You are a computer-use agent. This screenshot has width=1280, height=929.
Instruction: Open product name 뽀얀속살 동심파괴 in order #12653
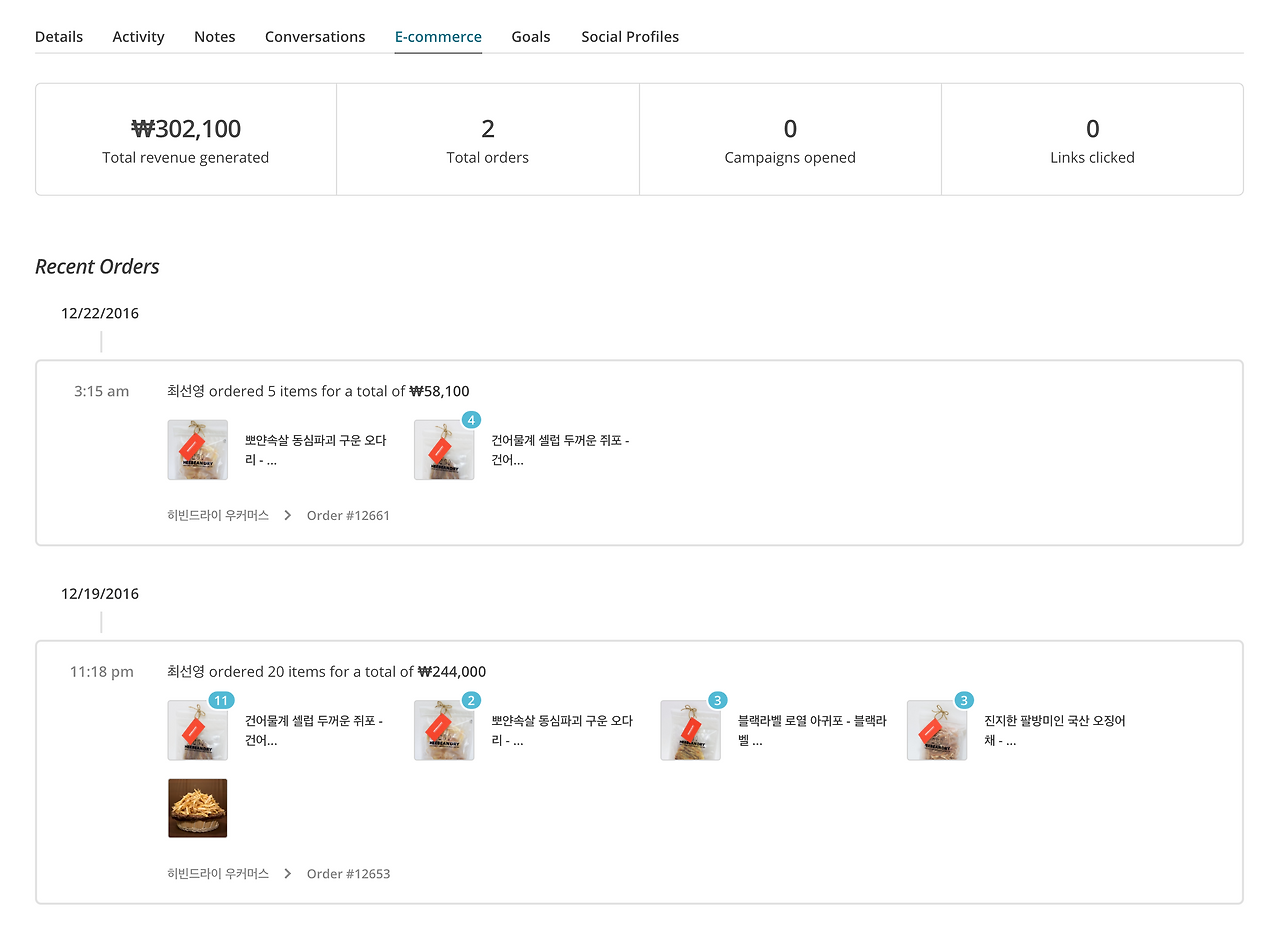coord(562,730)
